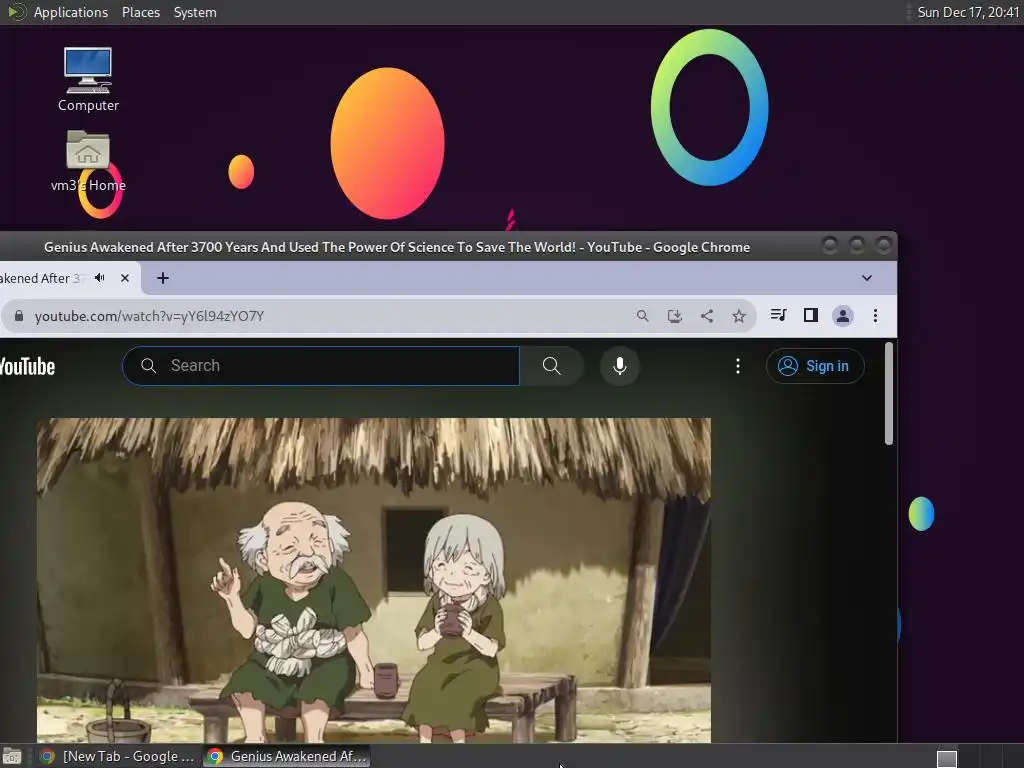The width and height of the screenshot is (1024, 768).
Task: Share this page using the share icon
Action: [707, 316]
